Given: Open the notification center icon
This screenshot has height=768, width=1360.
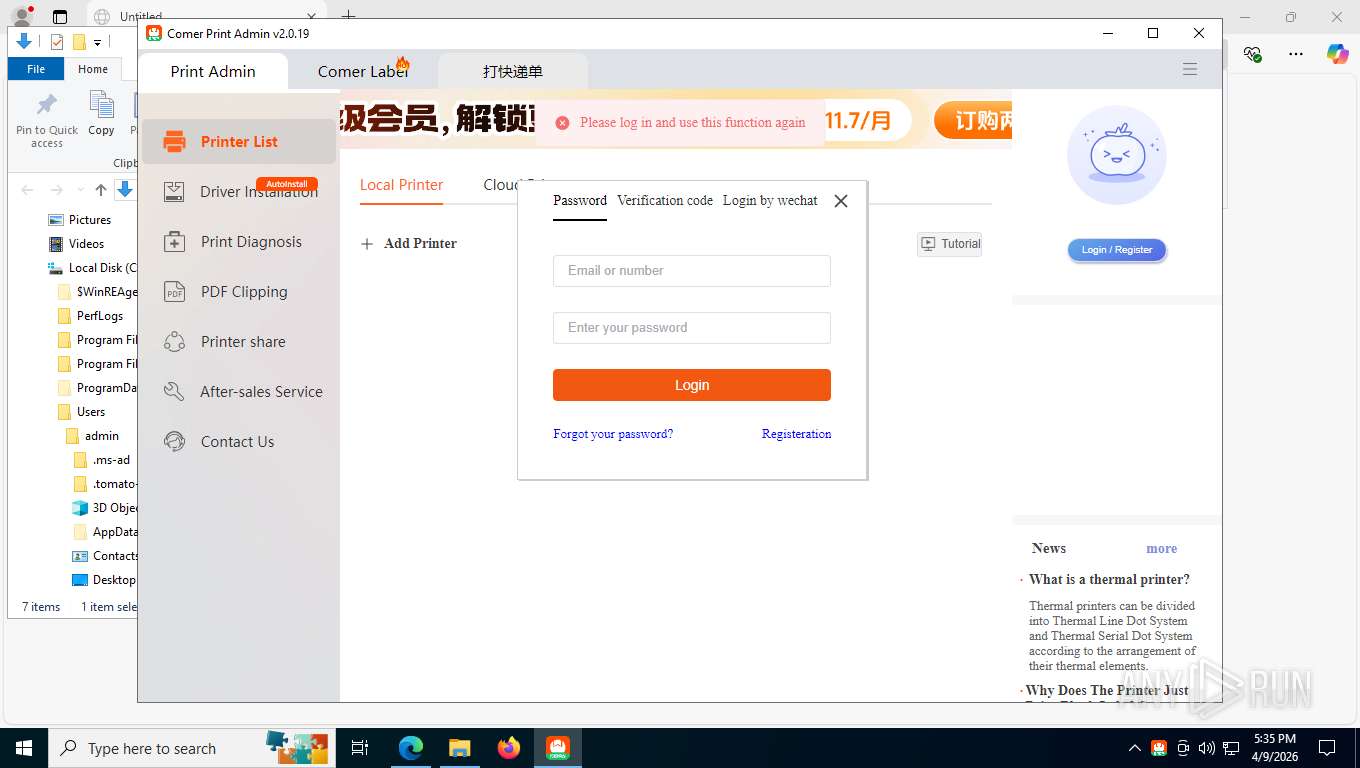Looking at the screenshot, I should point(1327,748).
